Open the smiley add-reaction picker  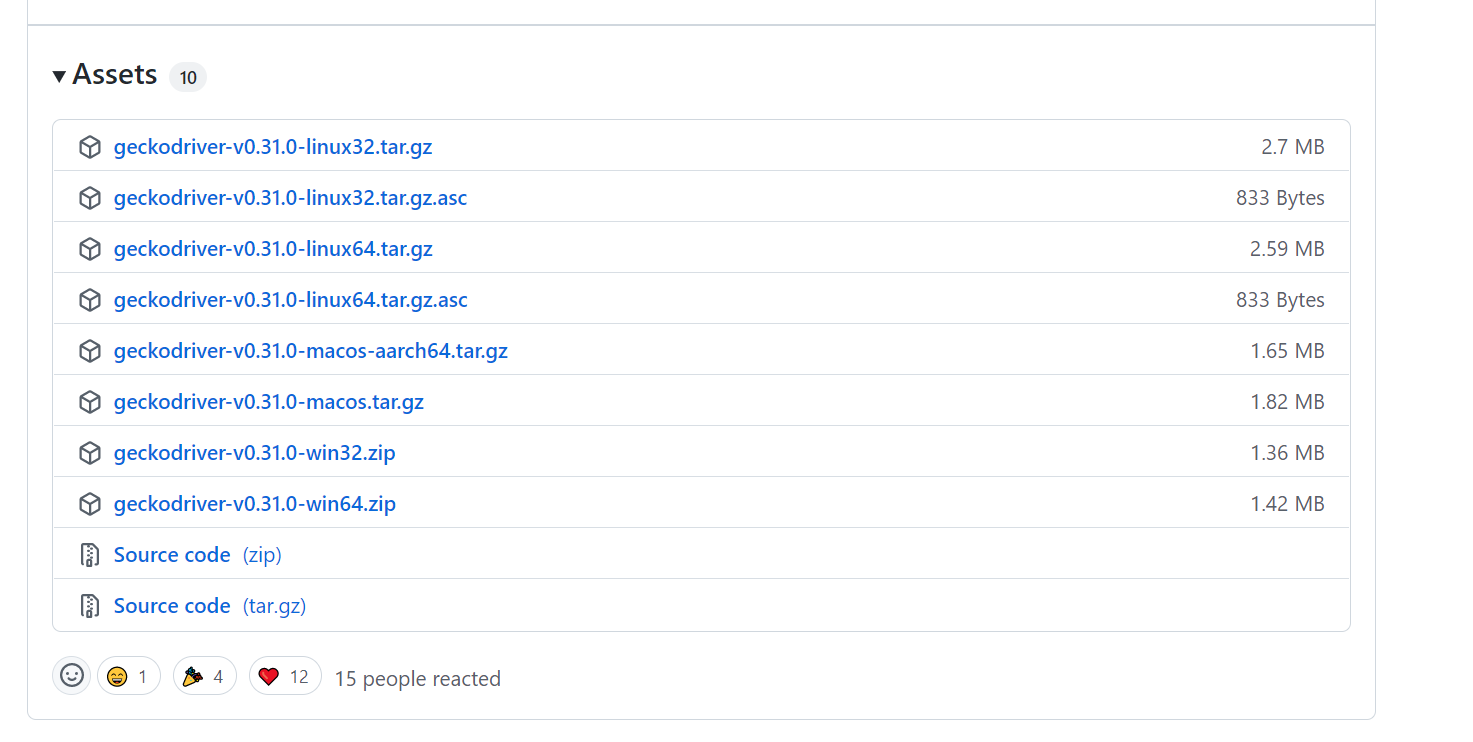point(72,676)
